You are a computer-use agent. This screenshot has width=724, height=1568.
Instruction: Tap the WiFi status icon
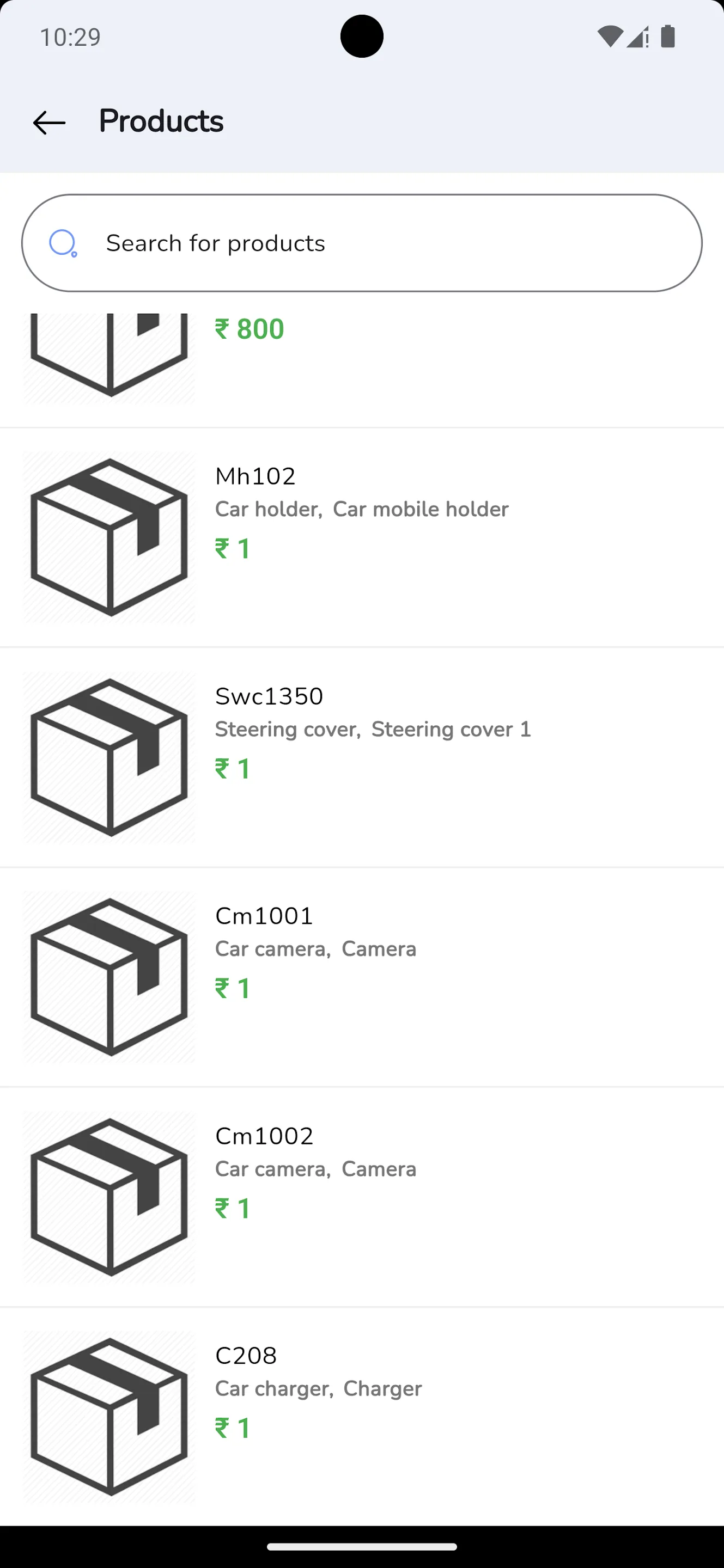610,36
